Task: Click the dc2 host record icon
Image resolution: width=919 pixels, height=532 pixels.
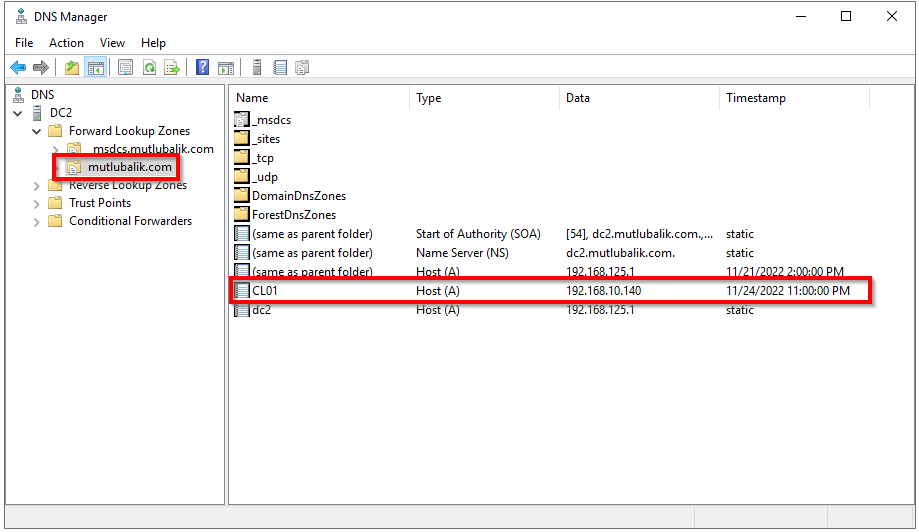Action: (241, 310)
